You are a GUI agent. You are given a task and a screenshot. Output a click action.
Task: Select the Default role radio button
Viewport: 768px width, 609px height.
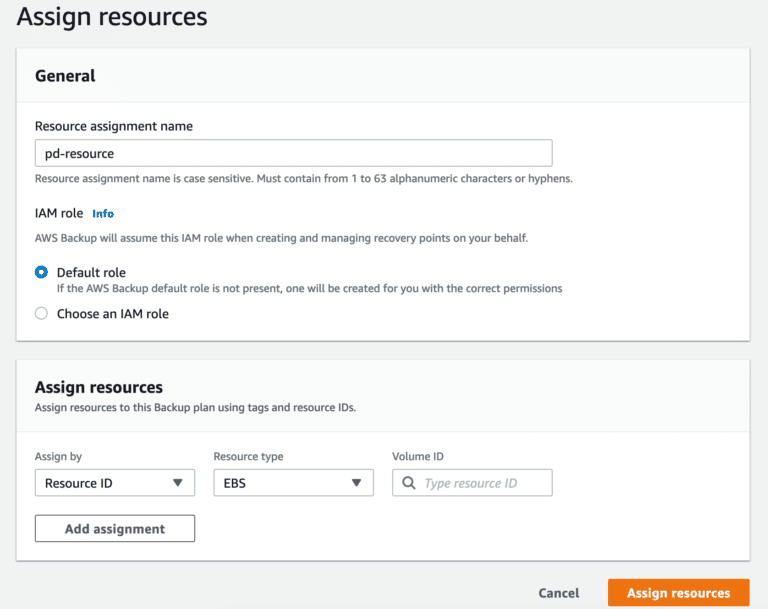[42, 272]
